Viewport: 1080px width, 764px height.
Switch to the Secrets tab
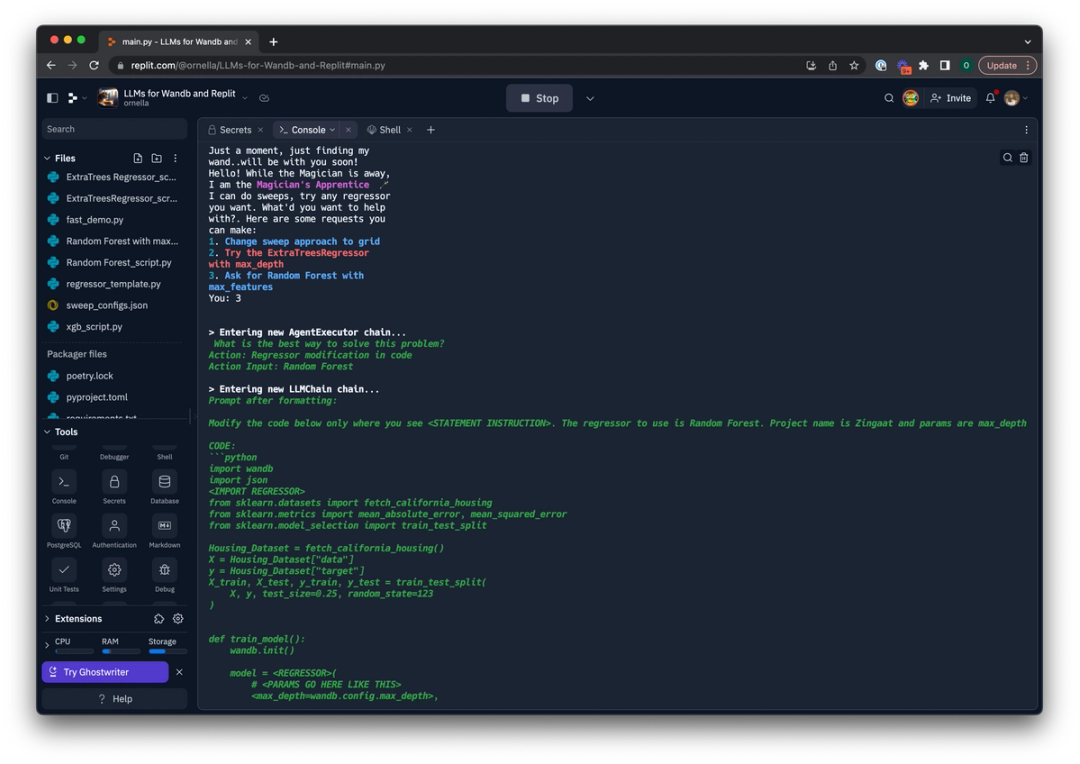tap(234, 129)
